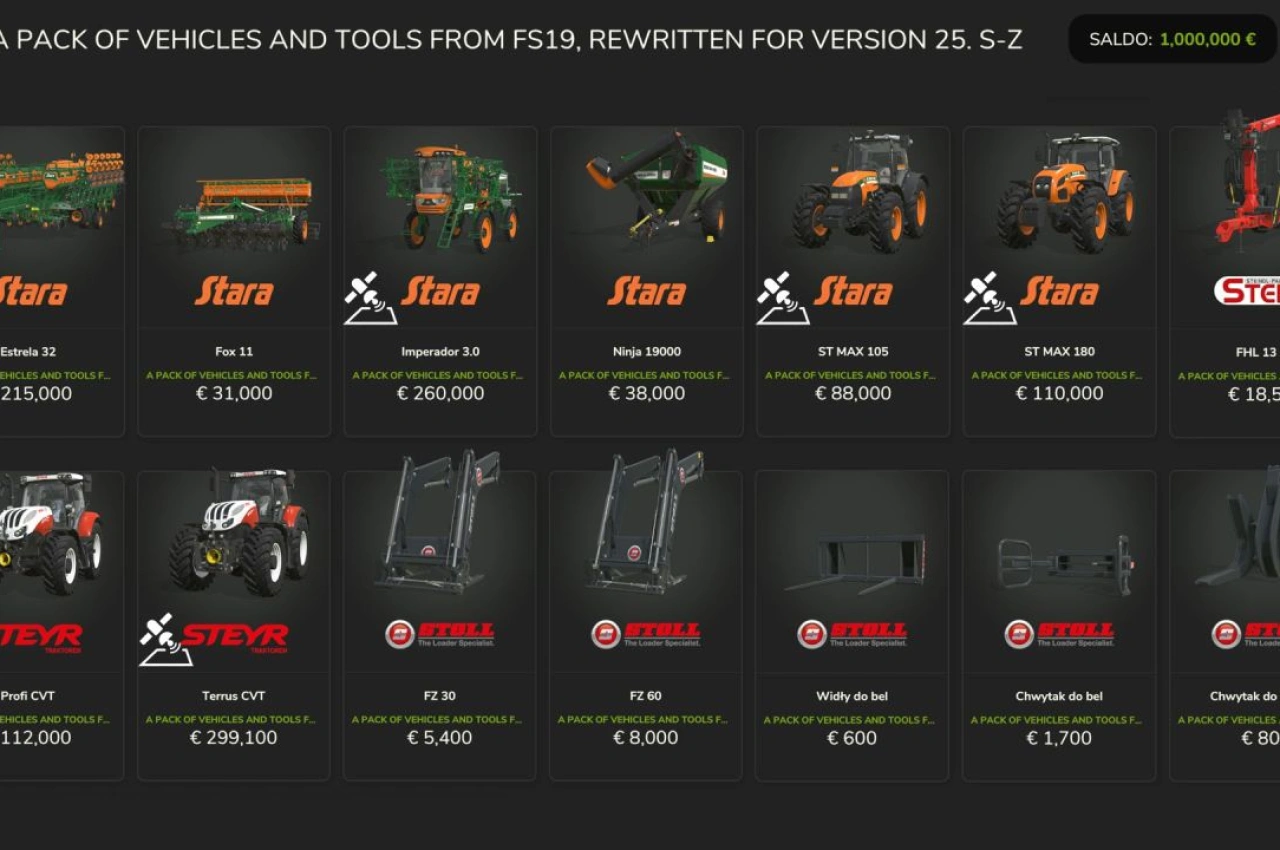The width and height of the screenshot is (1280, 850).
Task: Click the GPS satellite icon on Terrus CVT card
Action: [166, 640]
